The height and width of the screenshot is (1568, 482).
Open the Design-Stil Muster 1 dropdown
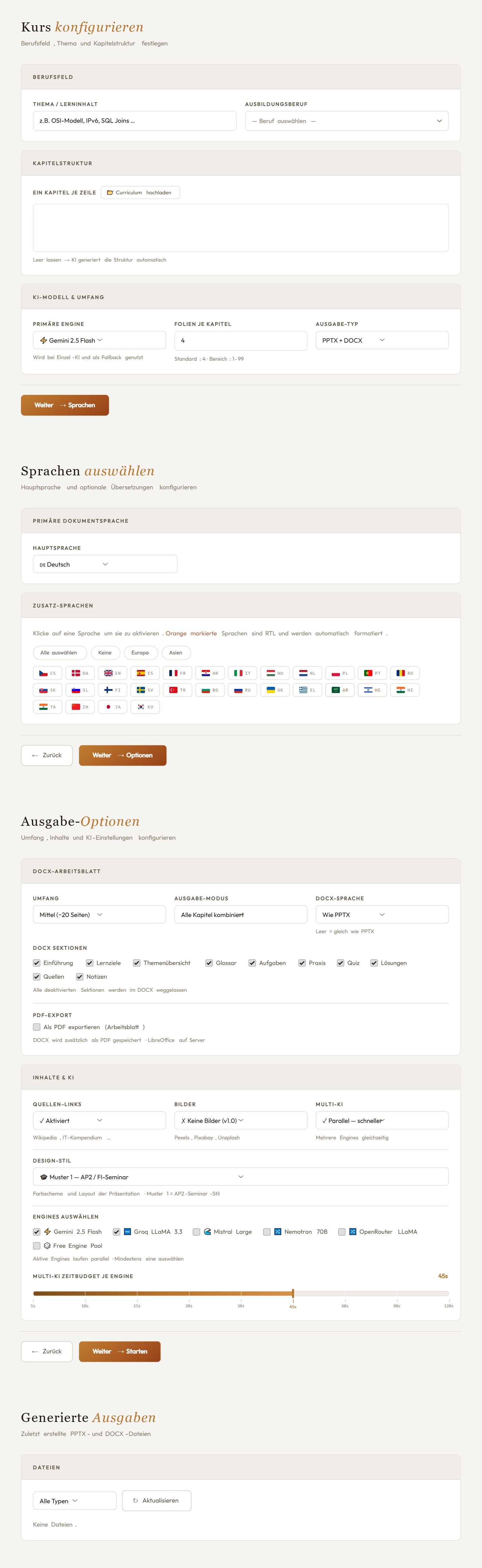pyautogui.click(x=241, y=1176)
